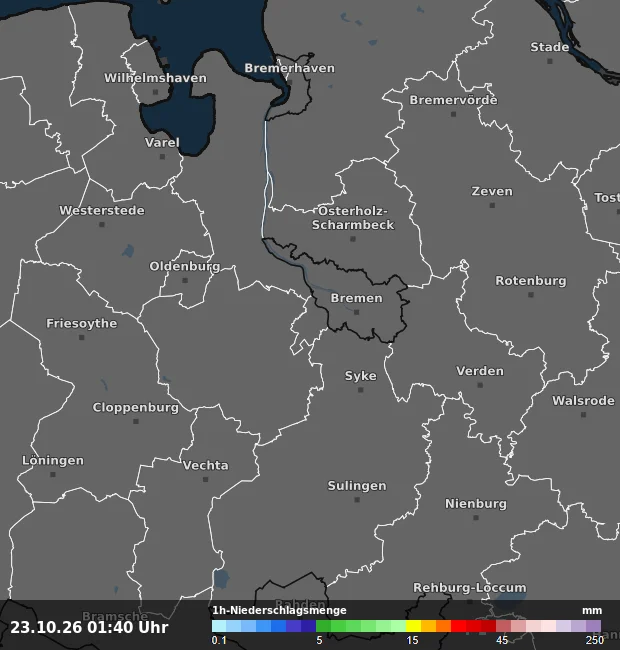Click the Sulingen town label
This screenshot has height=650, width=620.
(357, 486)
